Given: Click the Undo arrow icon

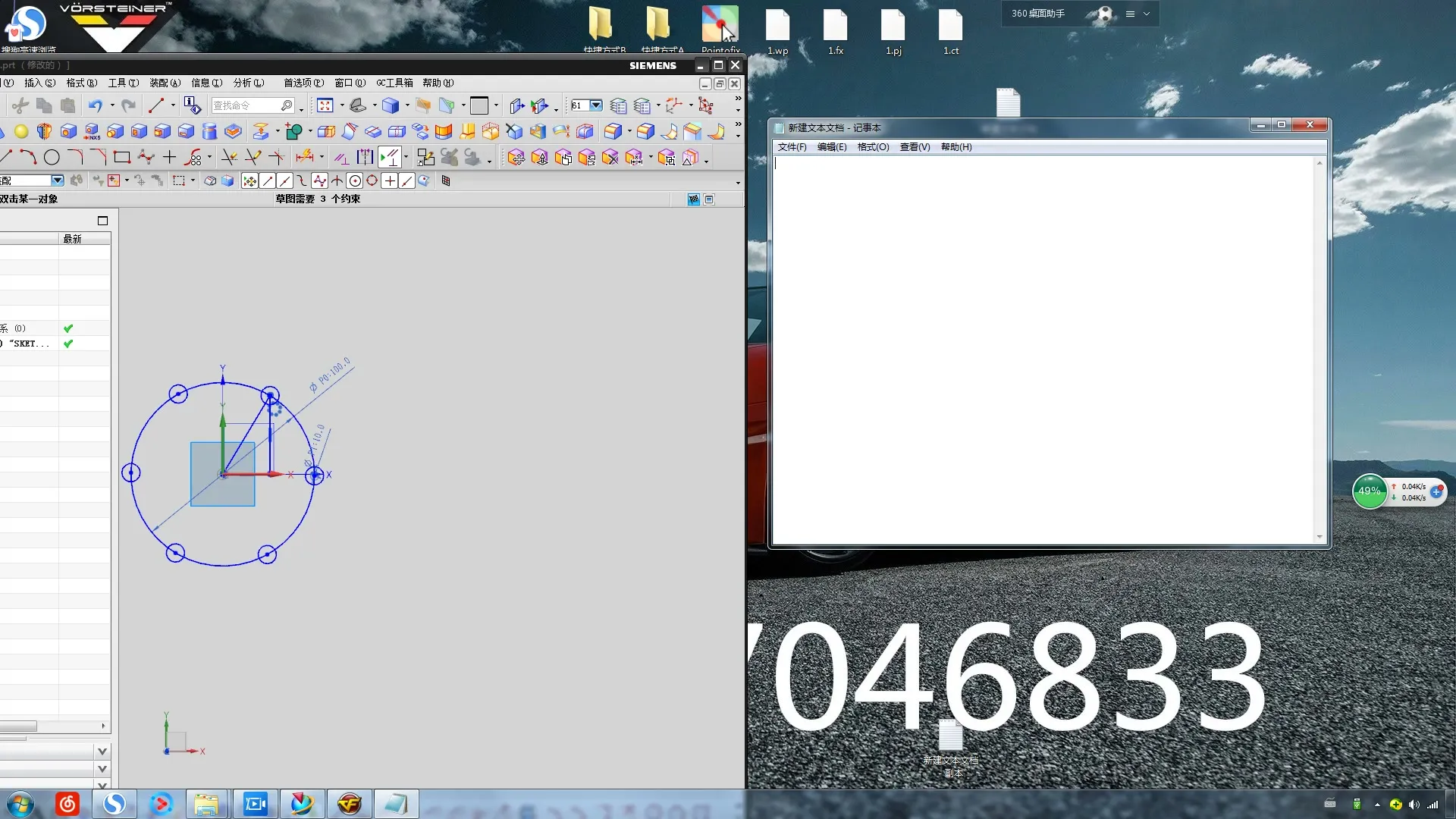Looking at the screenshot, I should point(95,106).
